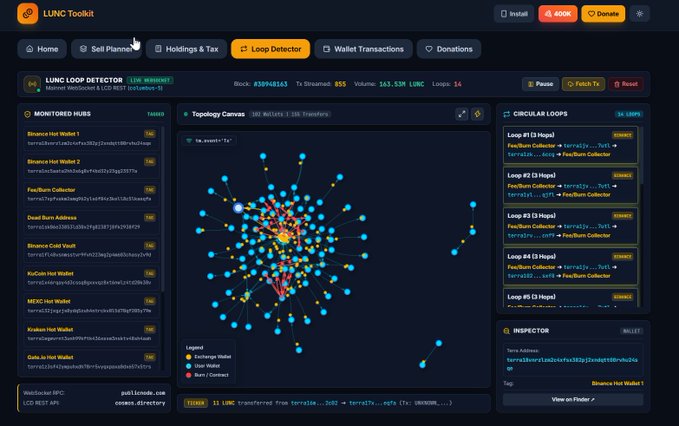Click the Terra Address value in Inspector
The image size is (679, 426).
[572, 364]
